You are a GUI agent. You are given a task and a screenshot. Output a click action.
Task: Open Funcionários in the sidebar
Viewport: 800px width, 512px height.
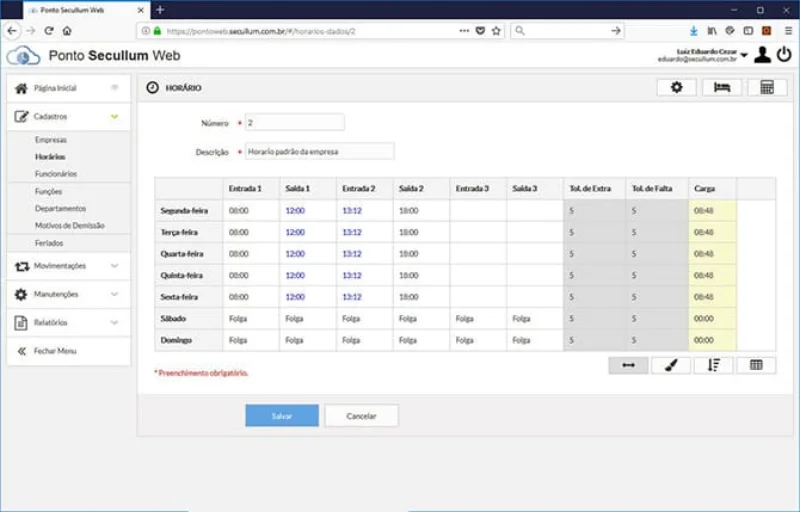55,174
